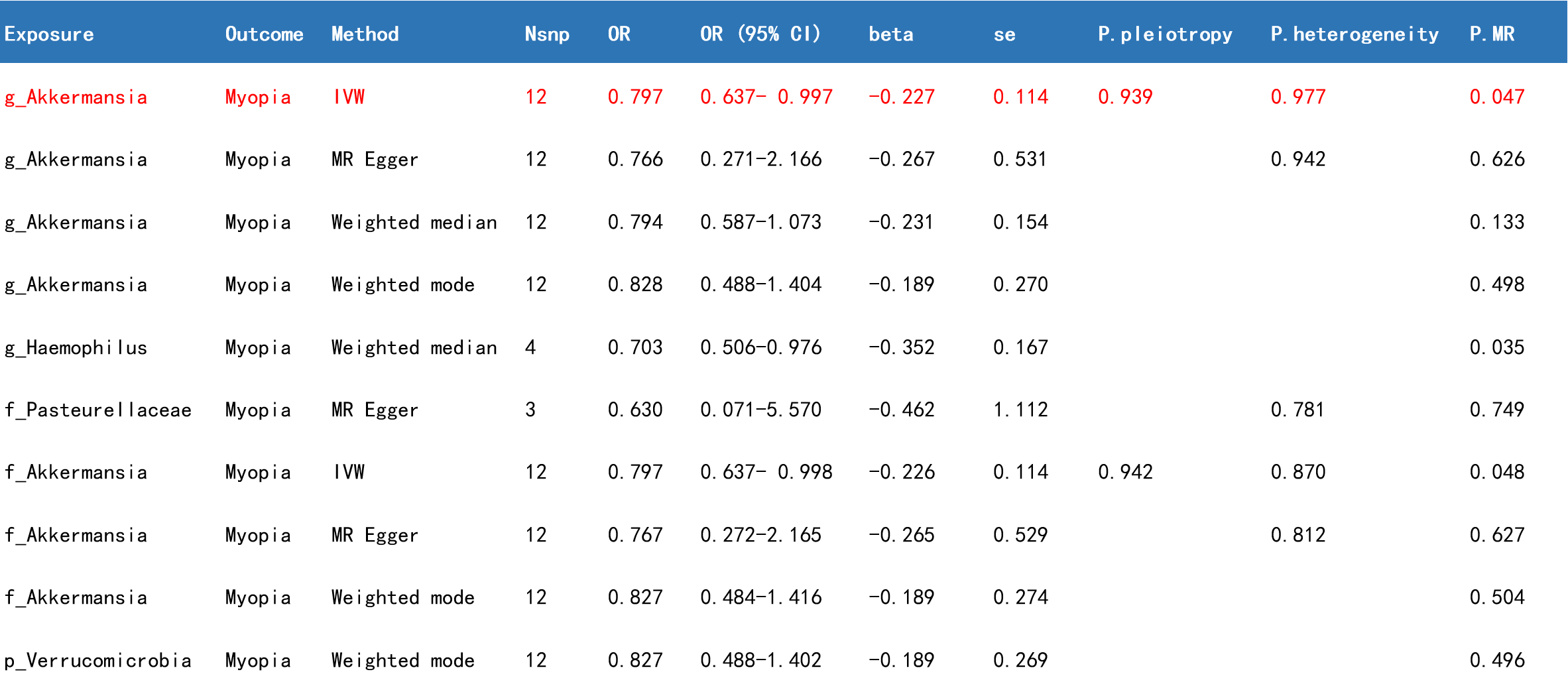Click the red P.pleiotropy value 0.939
The image size is (1568, 690).
(x=1124, y=97)
